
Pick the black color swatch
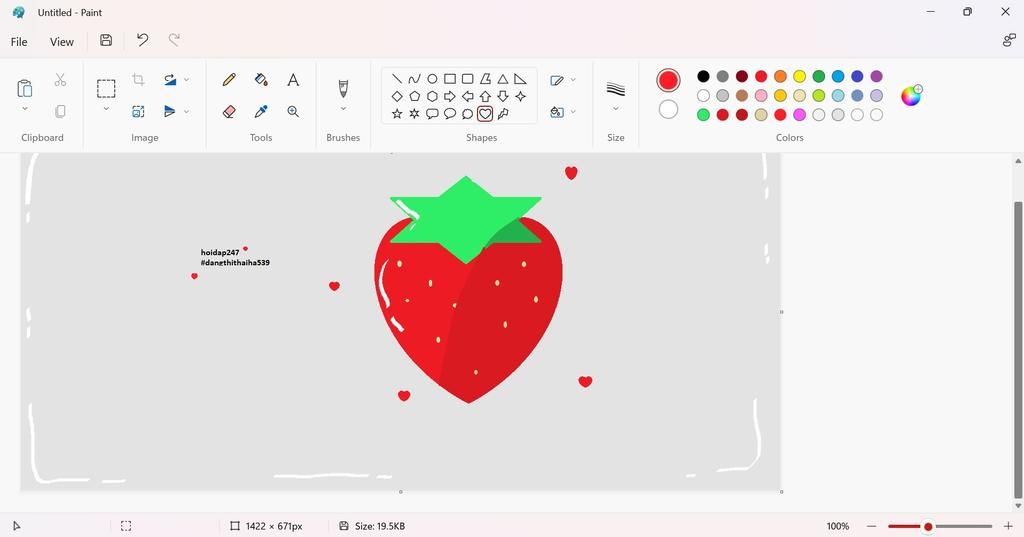pos(703,76)
